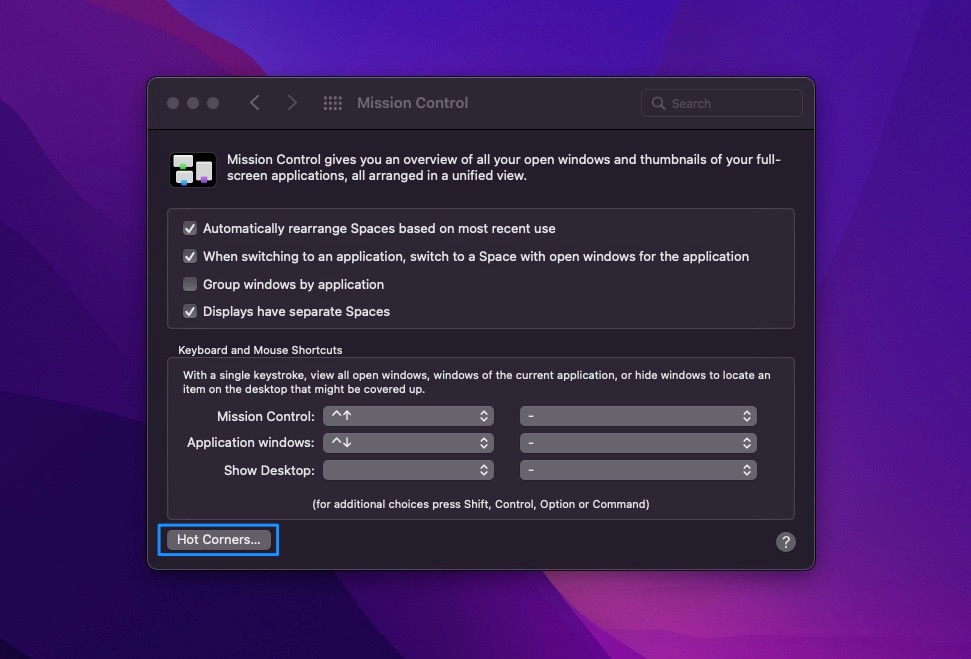Click the additional choices hint text

481,504
